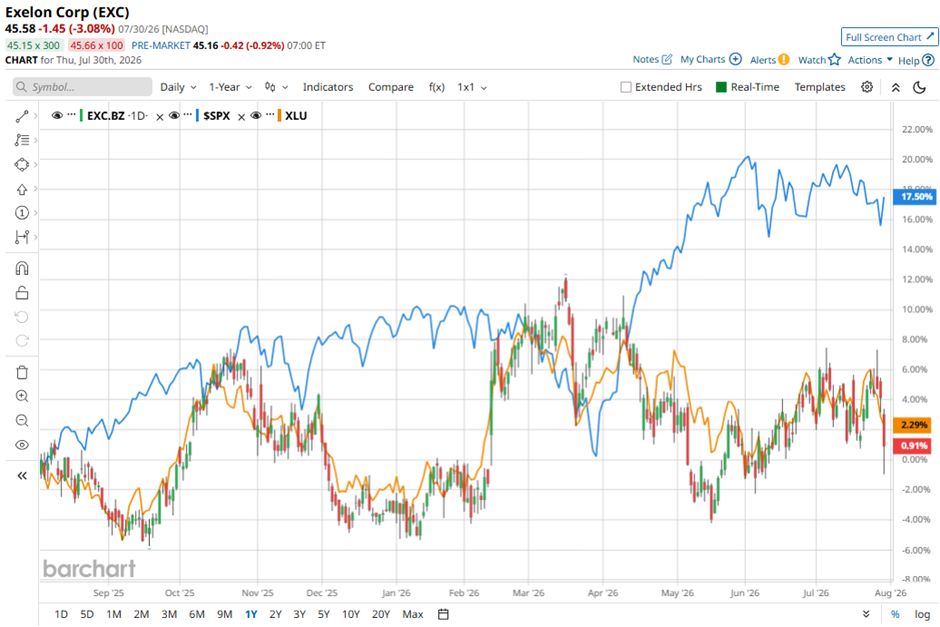Screen dimensions: 940x627
Task: Open the numbered annotation tool
Action: pos(22,213)
